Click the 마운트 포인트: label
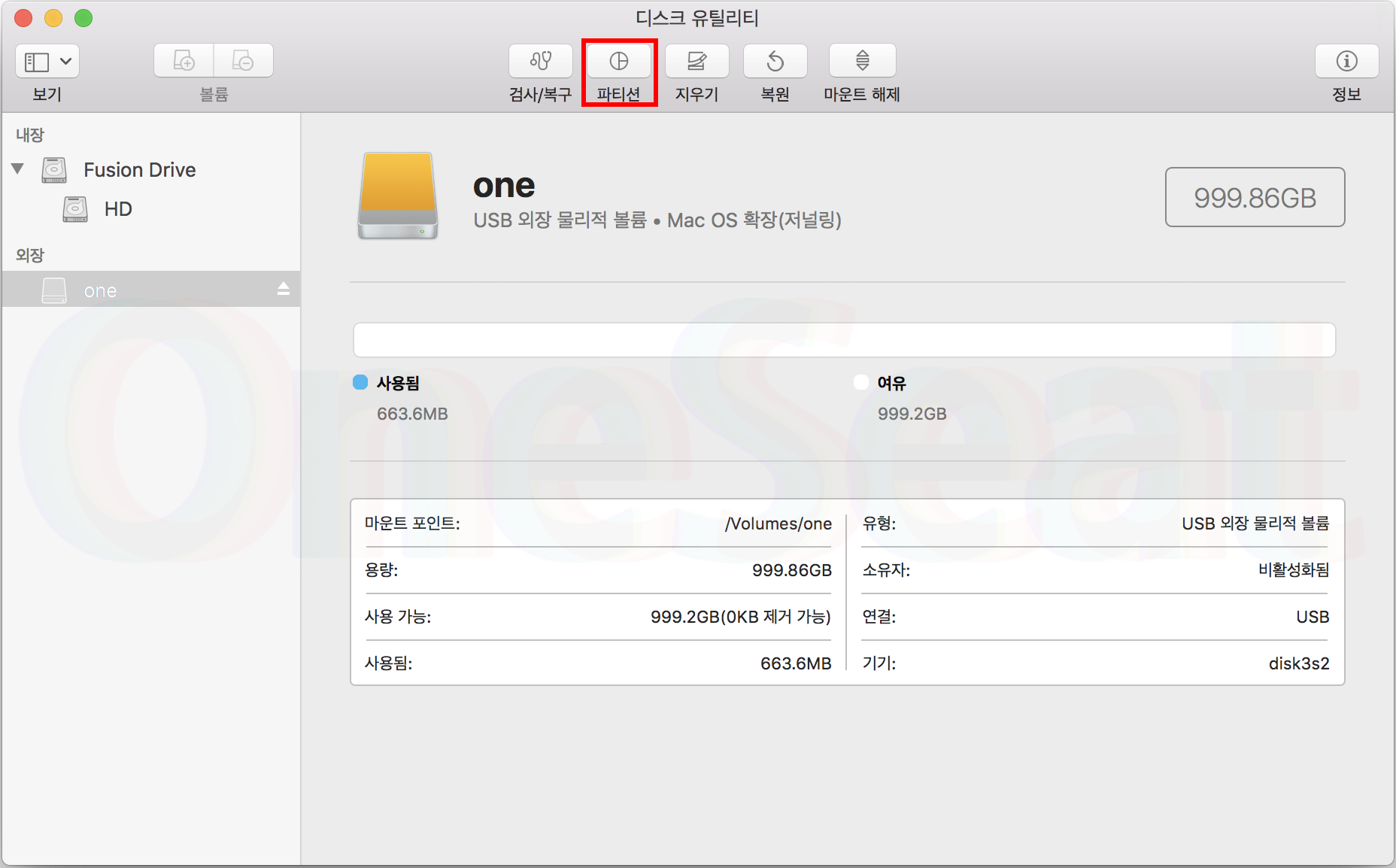Image resolution: width=1396 pixels, height=868 pixels. pyautogui.click(x=412, y=524)
